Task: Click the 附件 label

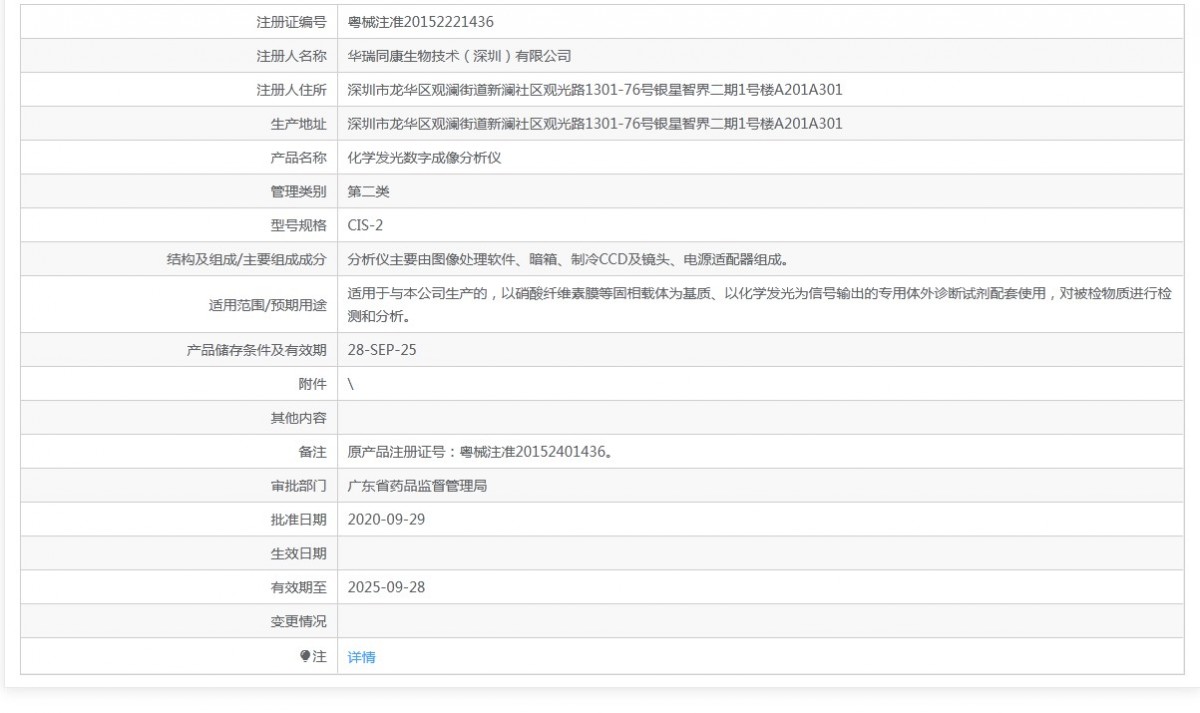Action: [x=312, y=384]
